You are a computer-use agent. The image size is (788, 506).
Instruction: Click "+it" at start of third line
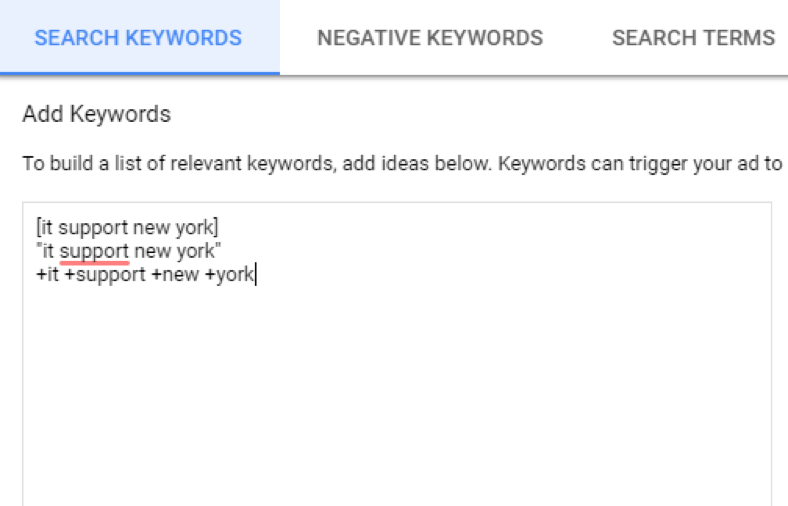pyautogui.click(x=47, y=274)
